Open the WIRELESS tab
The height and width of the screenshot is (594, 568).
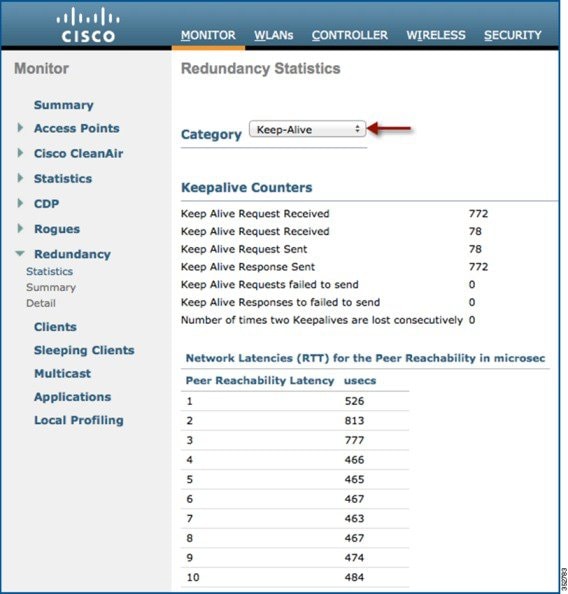coord(436,35)
